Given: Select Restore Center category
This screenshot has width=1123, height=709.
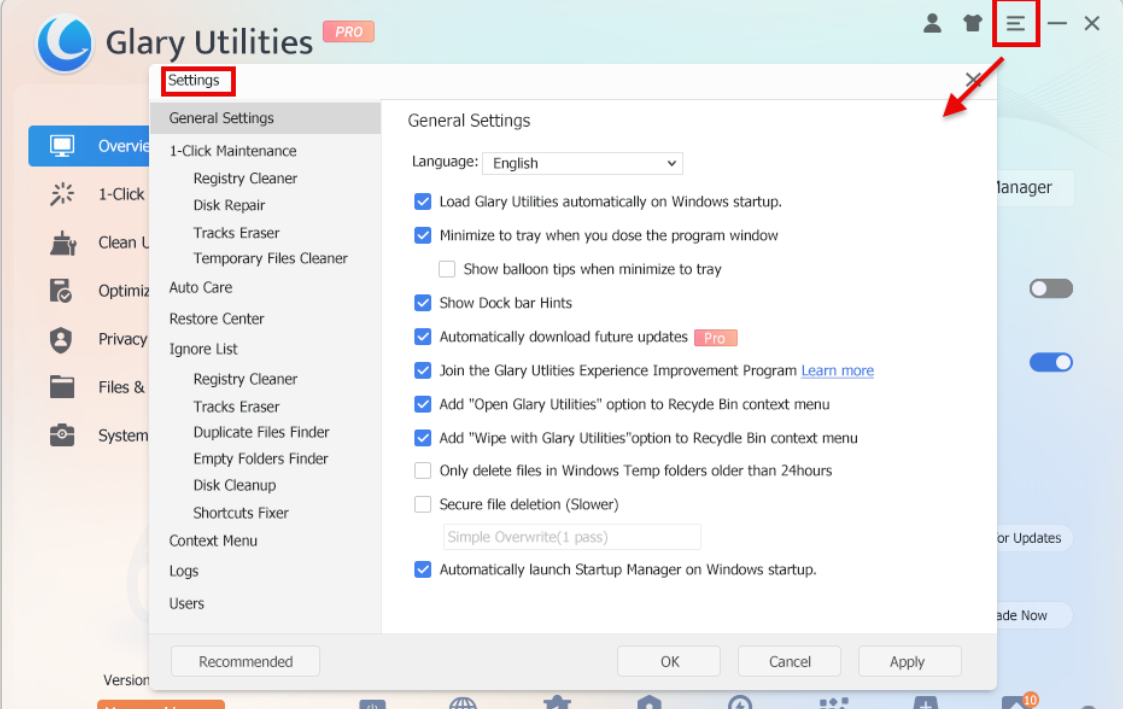Looking at the screenshot, I should pyautogui.click(x=216, y=319).
